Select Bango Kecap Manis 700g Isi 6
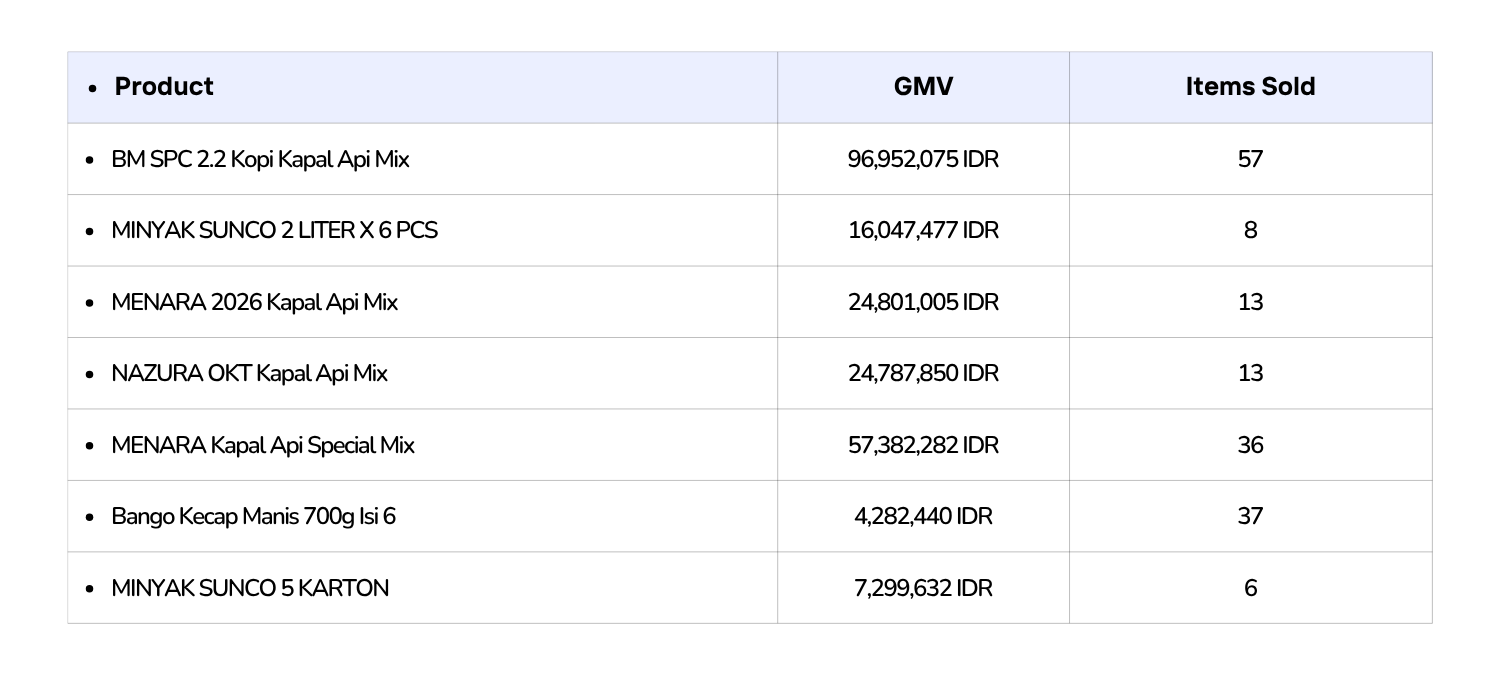Viewport: 1500px width, 675px height. pos(253,516)
